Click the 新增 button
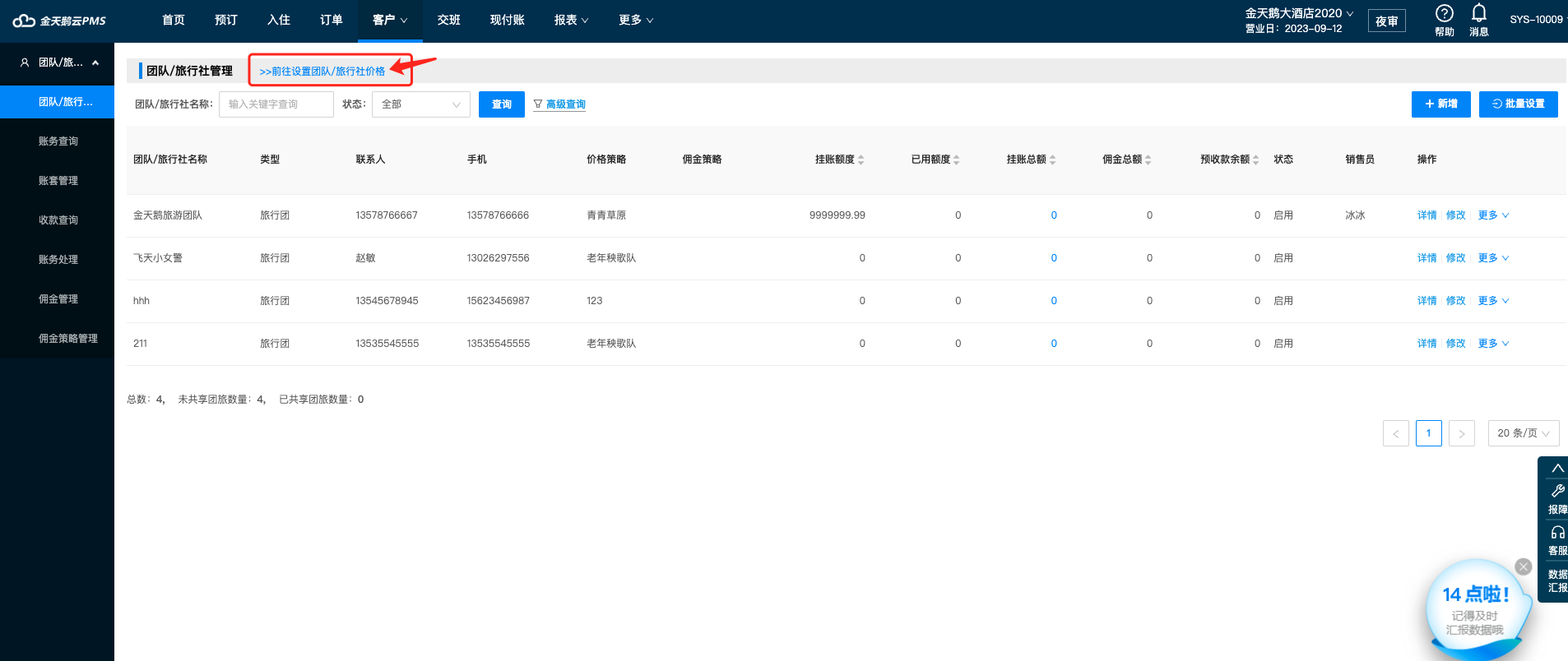This screenshot has width=1568, height=661. pyautogui.click(x=1441, y=104)
